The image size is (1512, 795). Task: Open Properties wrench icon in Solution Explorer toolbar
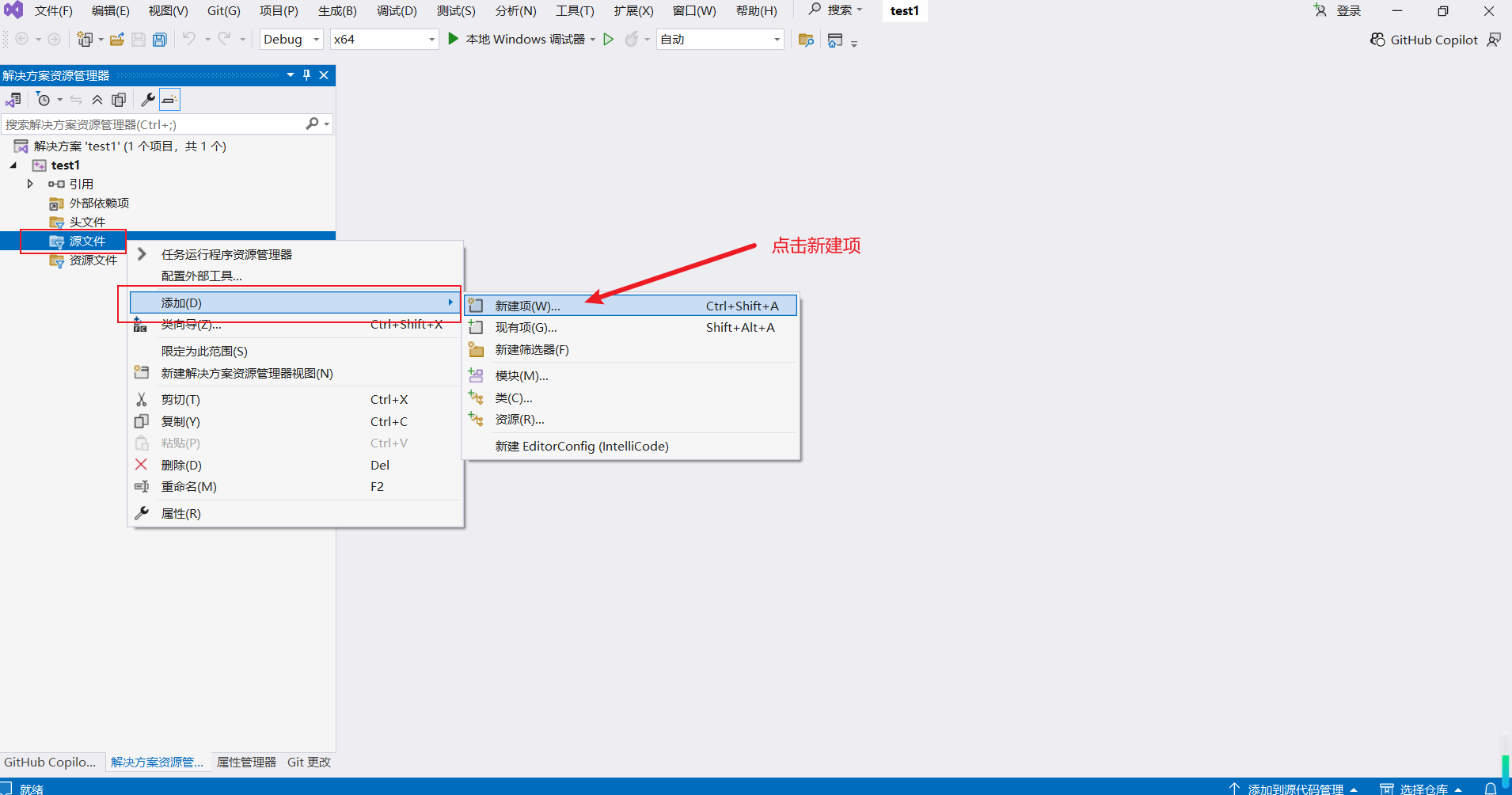(x=148, y=100)
